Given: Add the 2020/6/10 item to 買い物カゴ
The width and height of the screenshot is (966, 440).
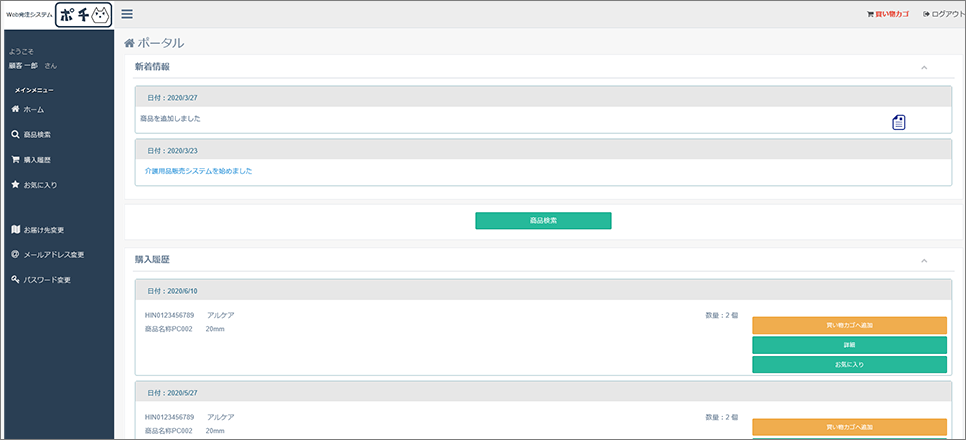Looking at the screenshot, I should pyautogui.click(x=850, y=325).
